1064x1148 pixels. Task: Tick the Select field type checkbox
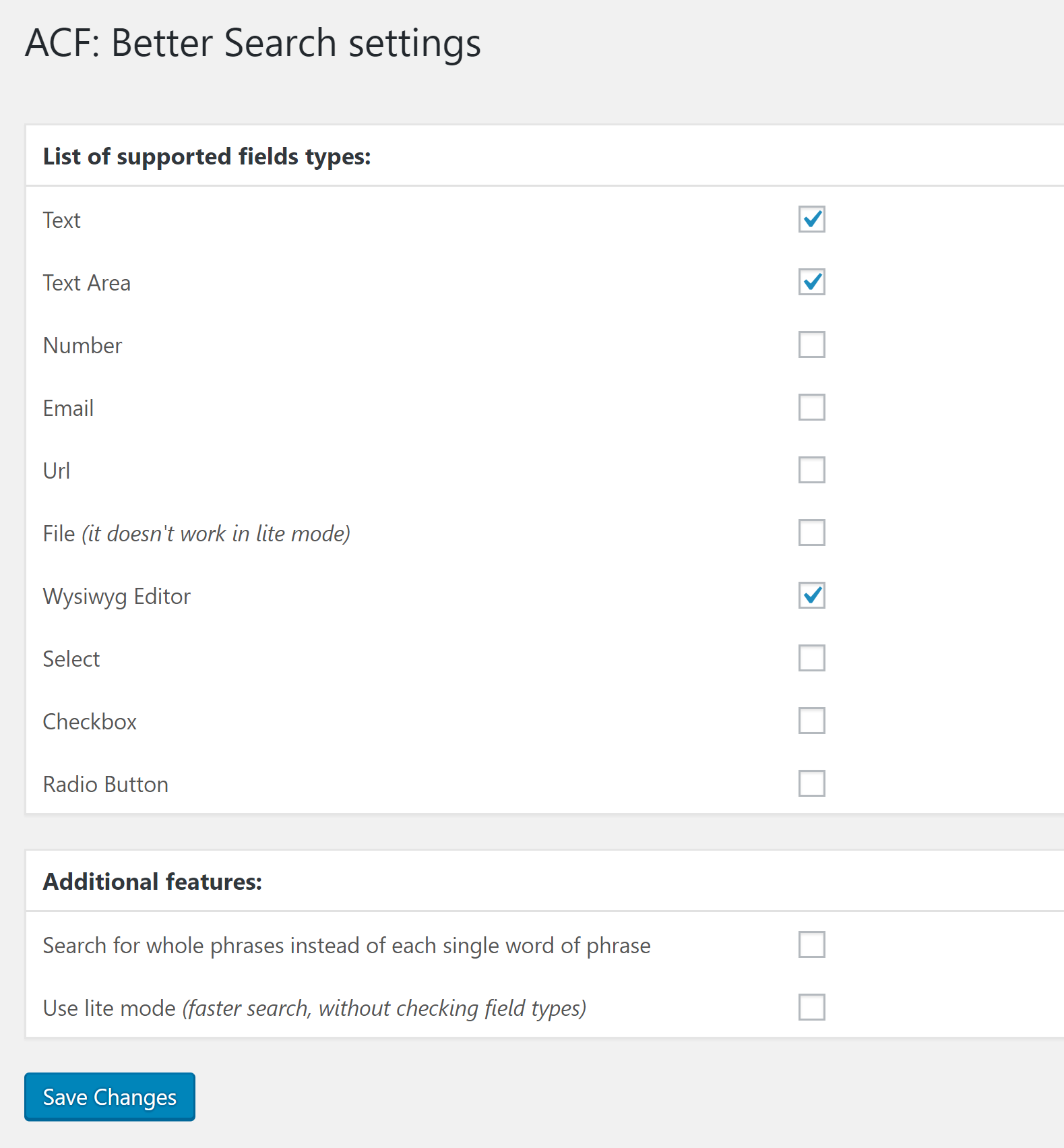click(811, 658)
